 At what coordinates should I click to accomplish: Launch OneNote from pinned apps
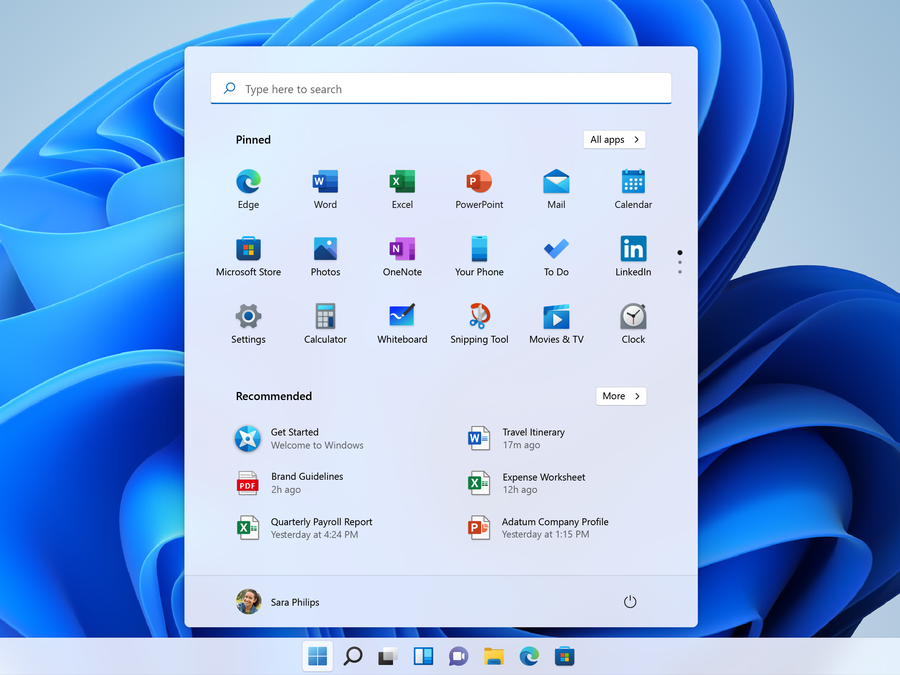tap(402, 257)
